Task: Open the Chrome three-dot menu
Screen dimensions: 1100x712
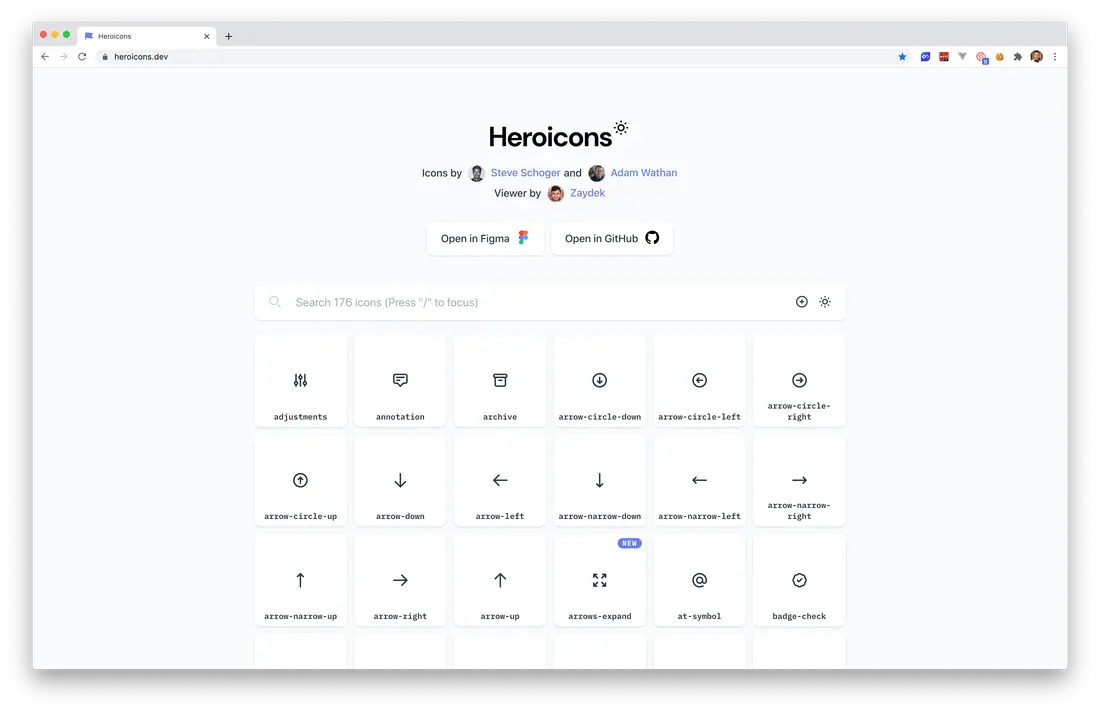Action: [x=1054, y=57]
